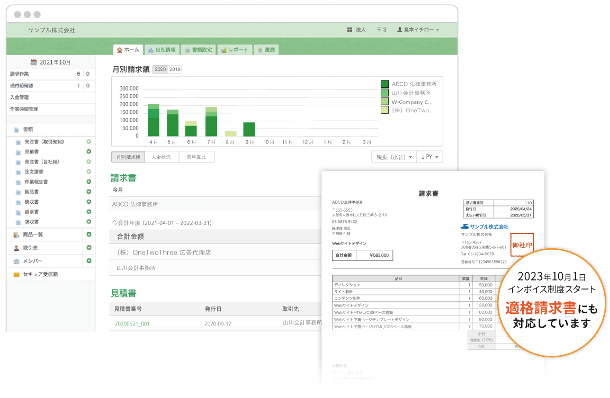
Task: Expand the user account menu in header
Action: (418, 30)
